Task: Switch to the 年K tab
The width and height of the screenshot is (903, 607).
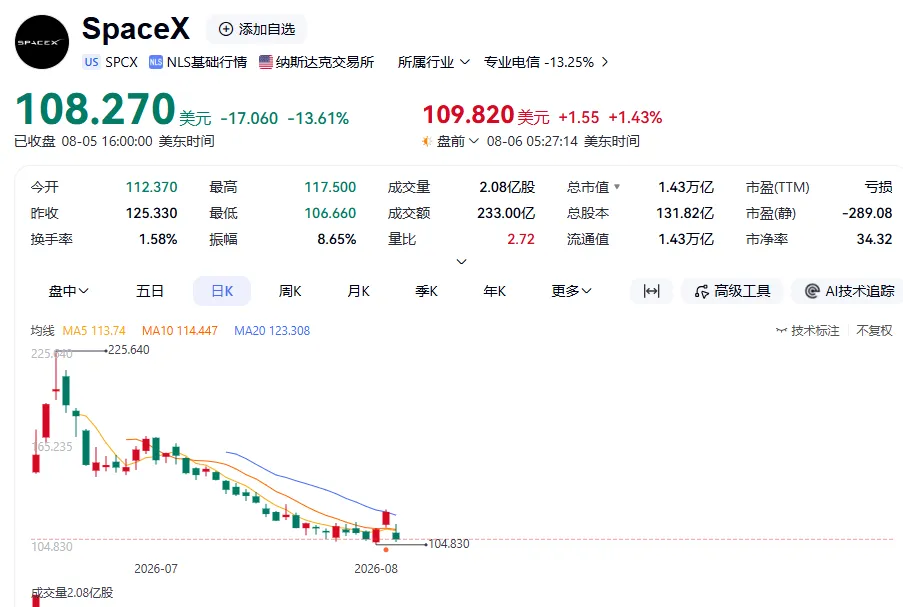Action: [494, 291]
